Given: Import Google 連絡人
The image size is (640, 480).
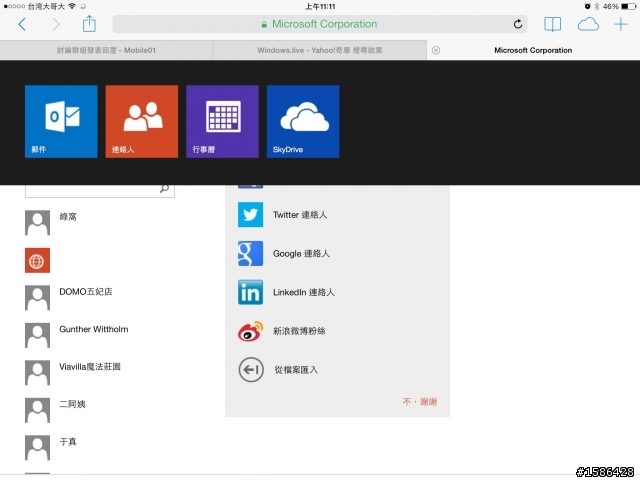Looking at the screenshot, I should [301, 253].
